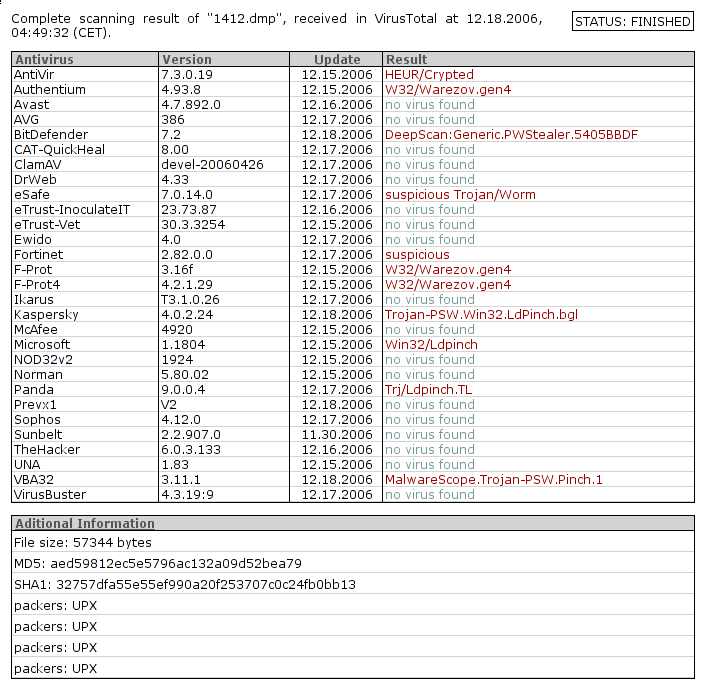
Task: Click the eTrust-Vet row name
Action: pyautogui.click(x=47, y=225)
